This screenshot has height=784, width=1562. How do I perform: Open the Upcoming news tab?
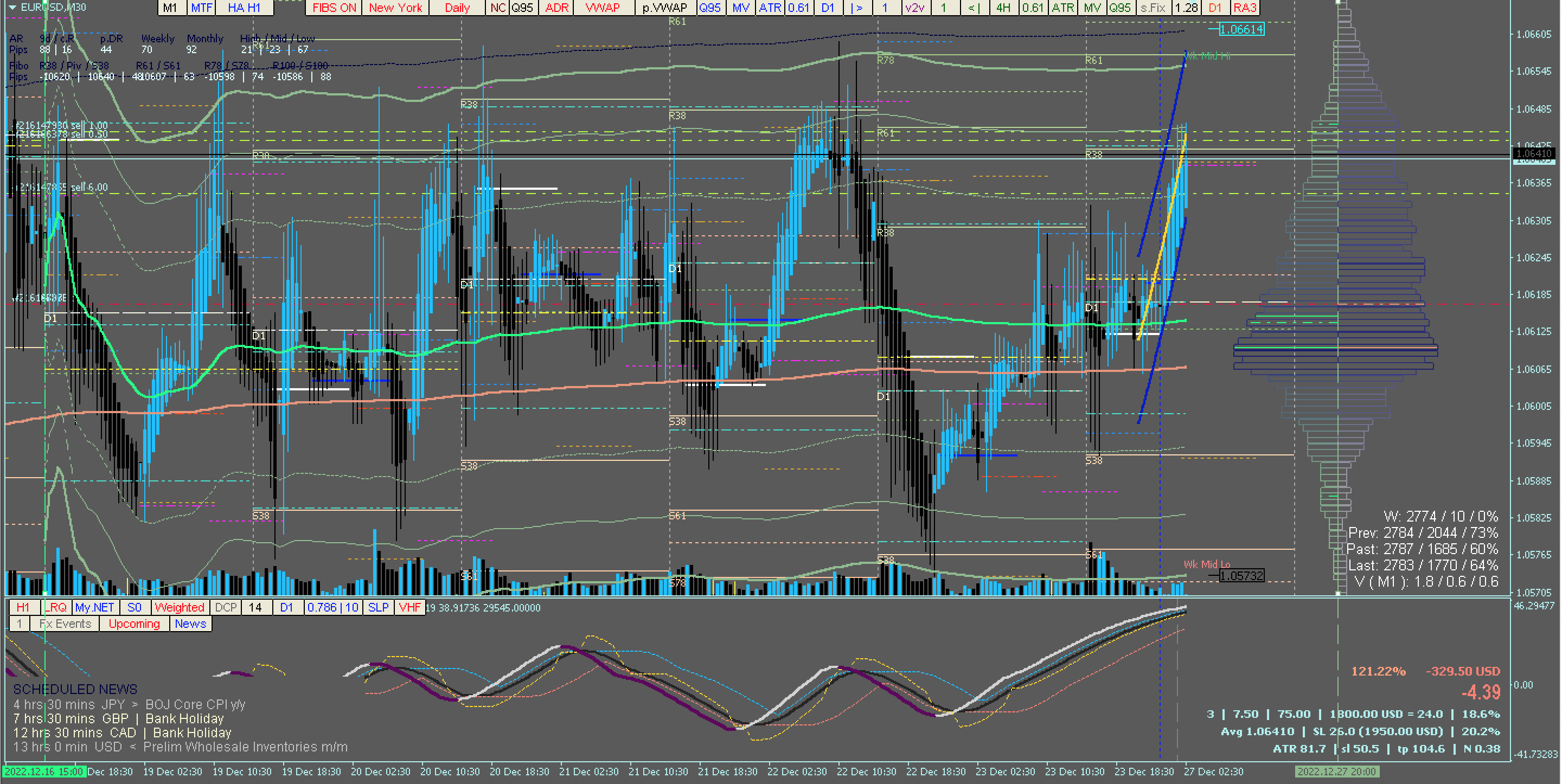[x=134, y=624]
